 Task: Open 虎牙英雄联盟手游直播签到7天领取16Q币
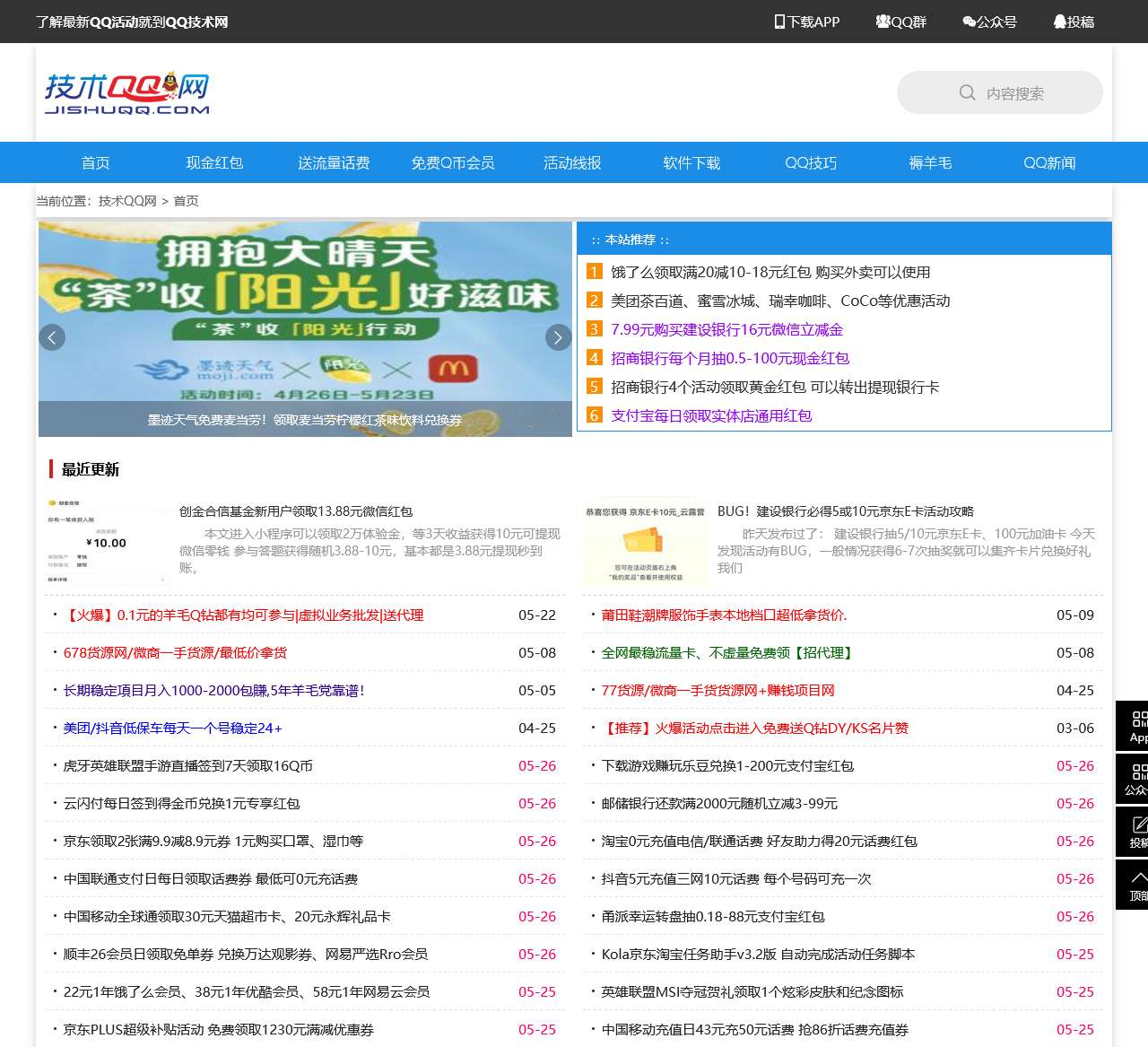click(x=187, y=766)
